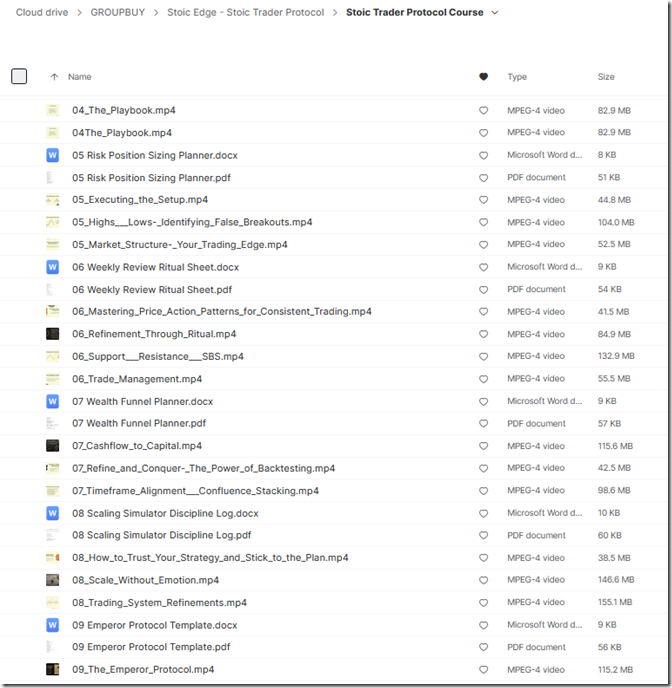Click Word icon for 08 Scaling Simulator Discipline Log.docx
This screenshot has height=688, width=672.
tap(53, 513)
